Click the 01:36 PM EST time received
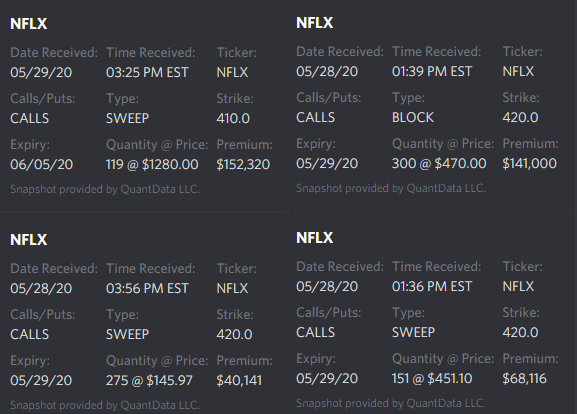The image size is (577, 414). click(432, 286)
